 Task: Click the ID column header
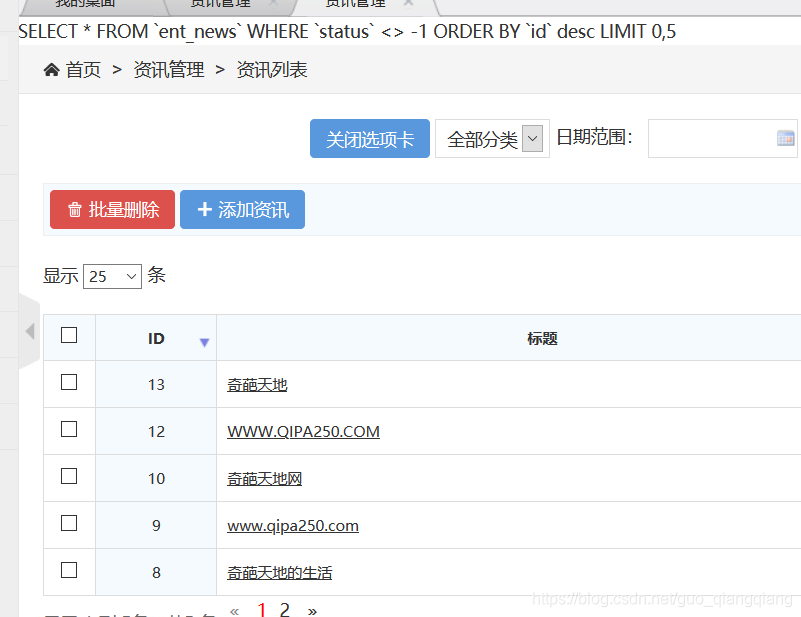point(156,338)
